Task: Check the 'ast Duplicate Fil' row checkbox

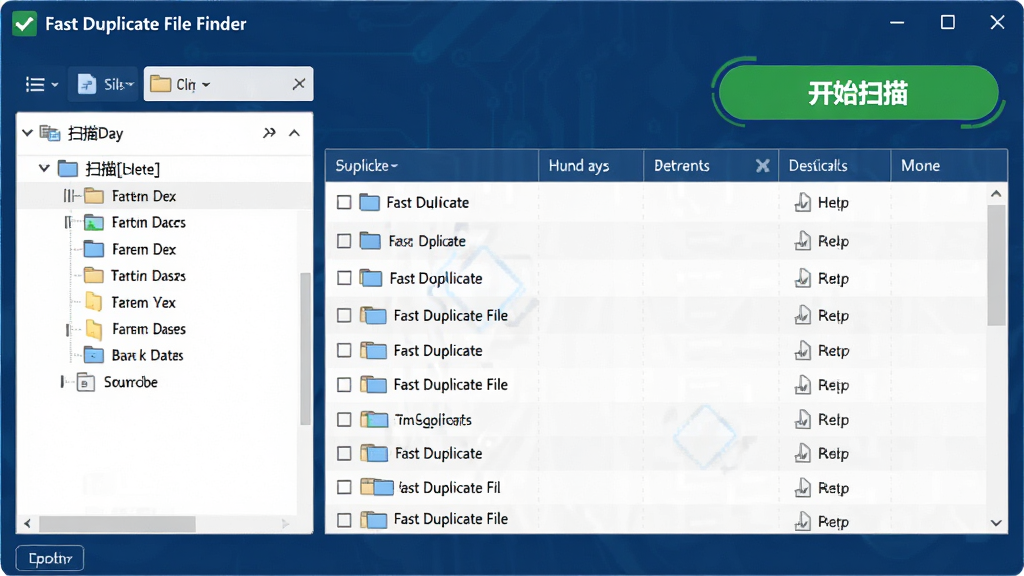Action: [344, 487]
